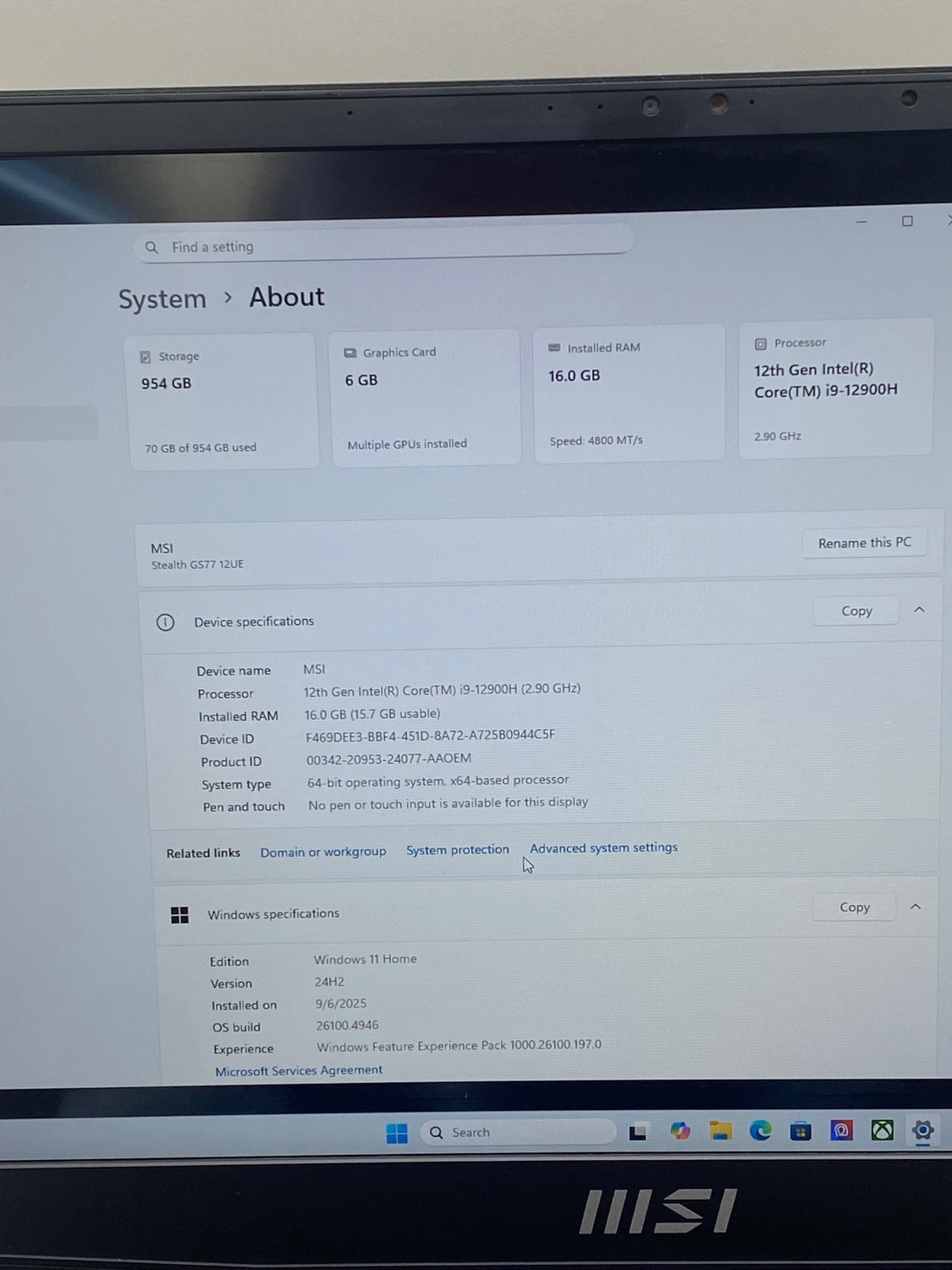Click "Speed: 4800 MT/s" text
Screen dimensions: 952x1270
(597, 440)
